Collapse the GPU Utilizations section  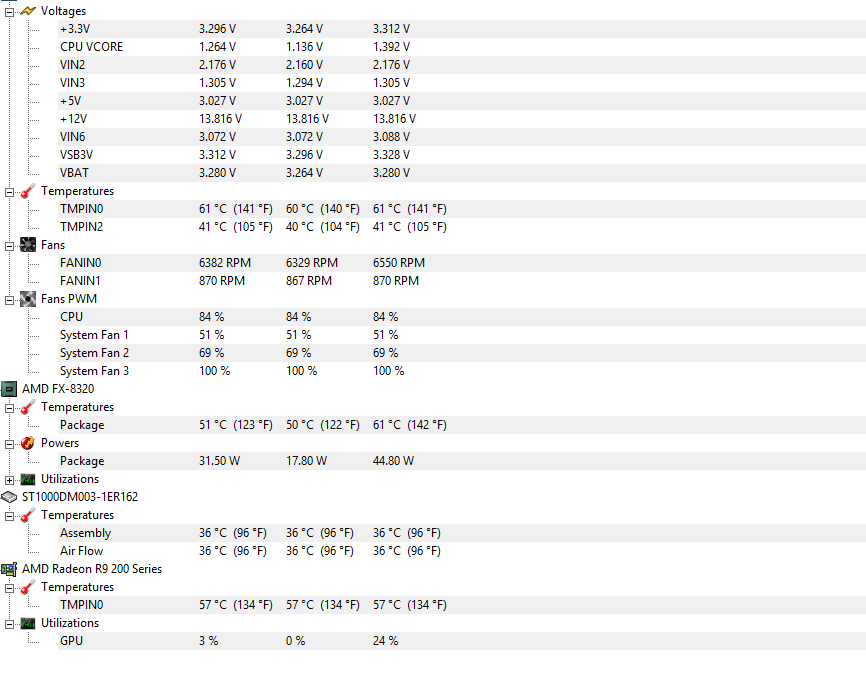pos(8,622)
